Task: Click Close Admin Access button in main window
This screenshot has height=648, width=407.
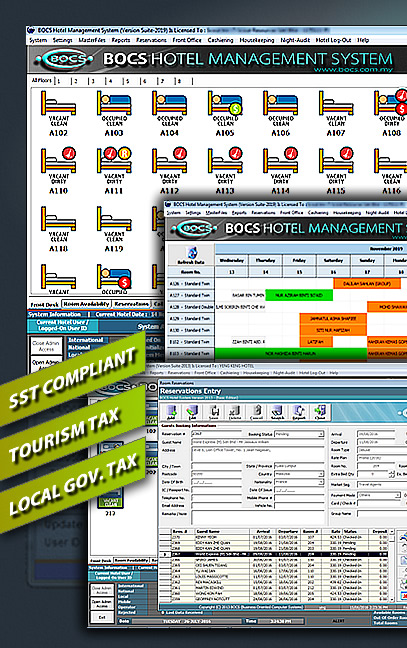Action: [46, 346]
